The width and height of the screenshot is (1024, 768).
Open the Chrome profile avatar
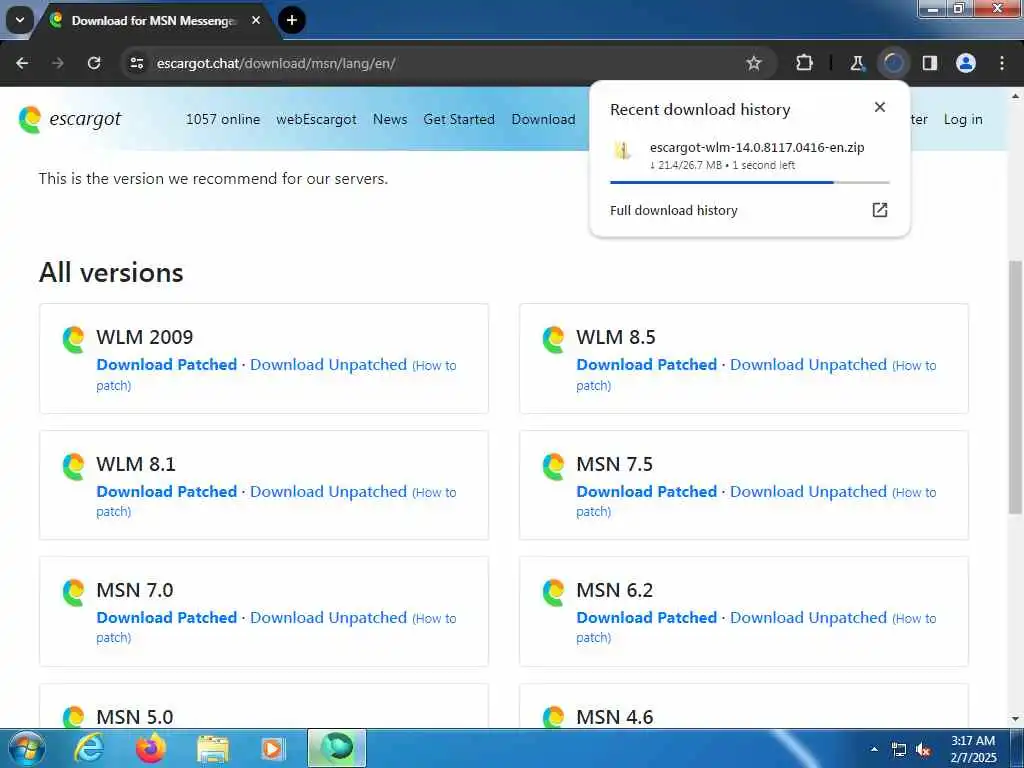(966, 63)
